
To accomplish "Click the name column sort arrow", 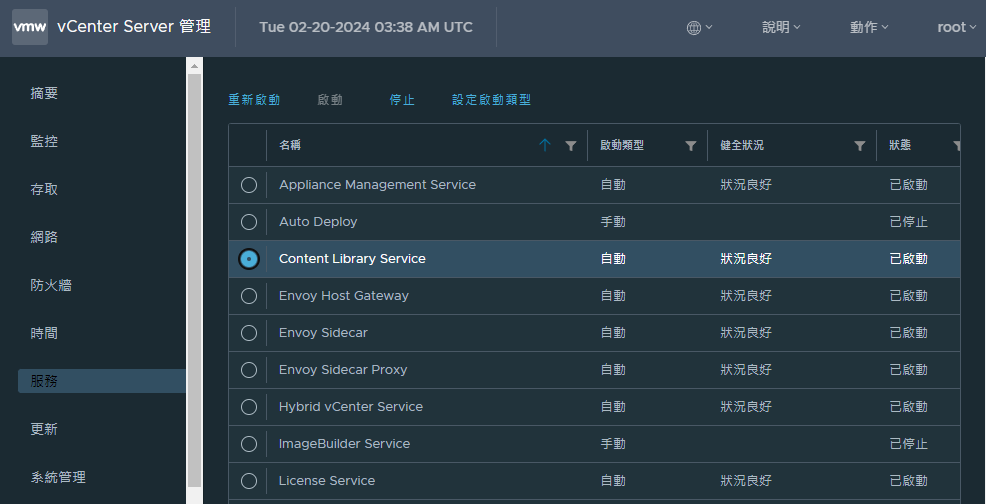I will point(545,145).
